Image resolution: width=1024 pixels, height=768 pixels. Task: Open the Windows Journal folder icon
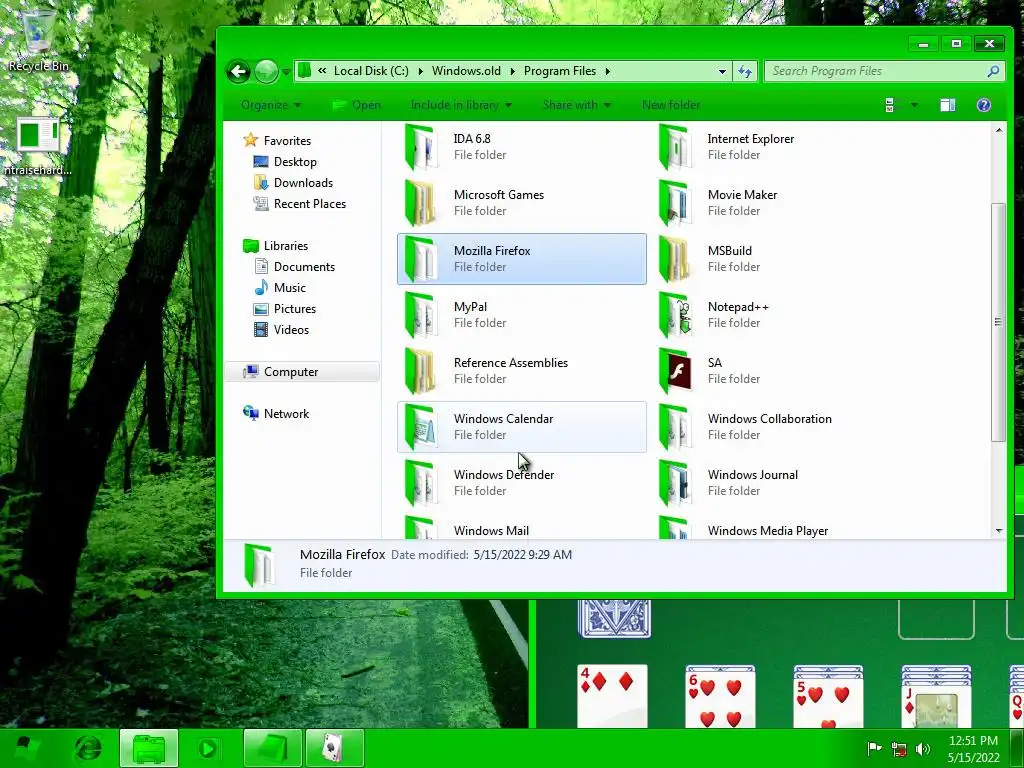[x=675, y=484]
